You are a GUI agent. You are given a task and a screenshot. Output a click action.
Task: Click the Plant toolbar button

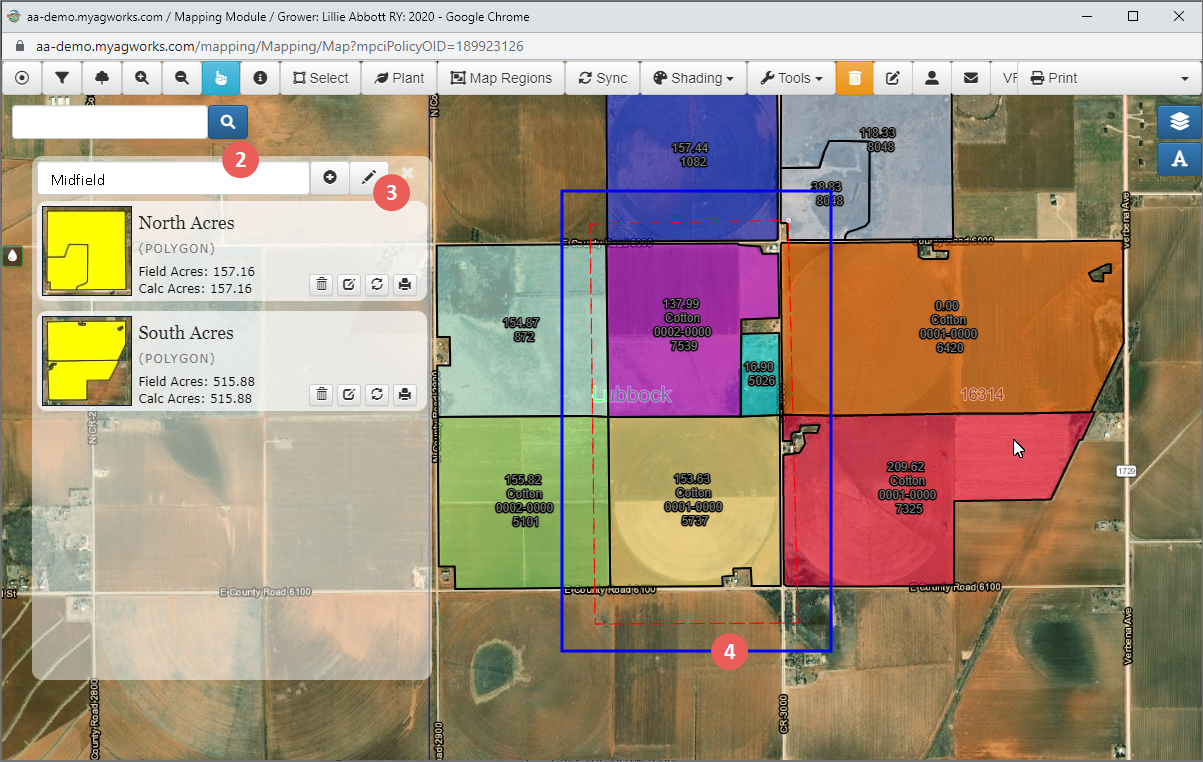pos(399,78)
